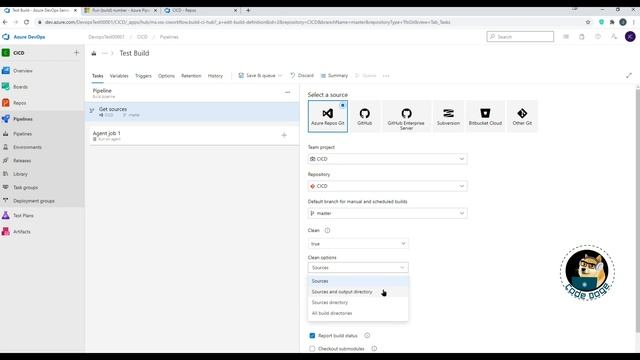This screenshot has height=360, width=640.
Task: Select Subversion as source
Action: tap(448, 116)
